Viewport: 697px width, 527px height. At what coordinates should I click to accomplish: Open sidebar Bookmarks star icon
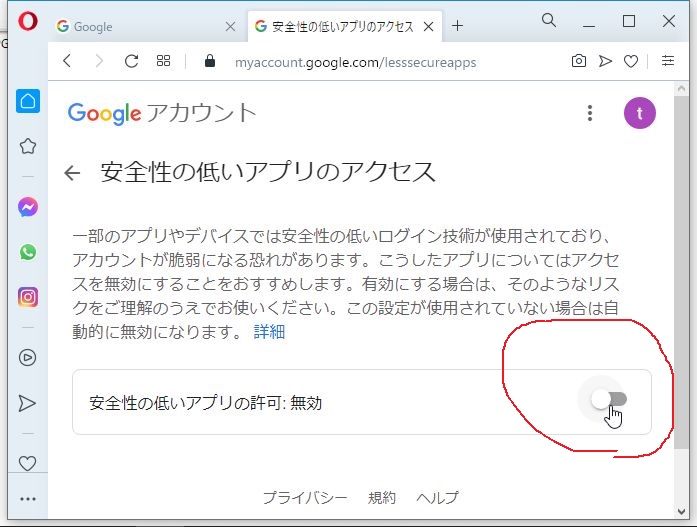(28, 146)
